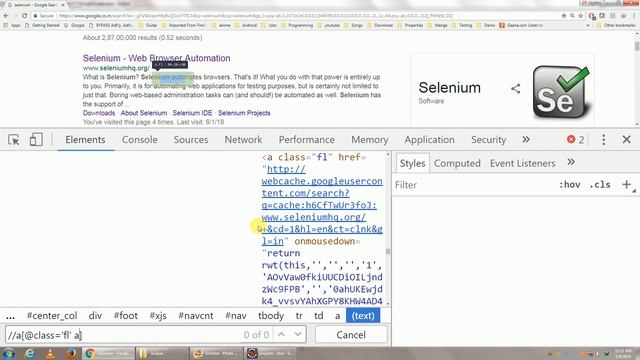Select #foot in DOM breadcrumb
This screenshot has width=640, height=360.
(126, 316)
